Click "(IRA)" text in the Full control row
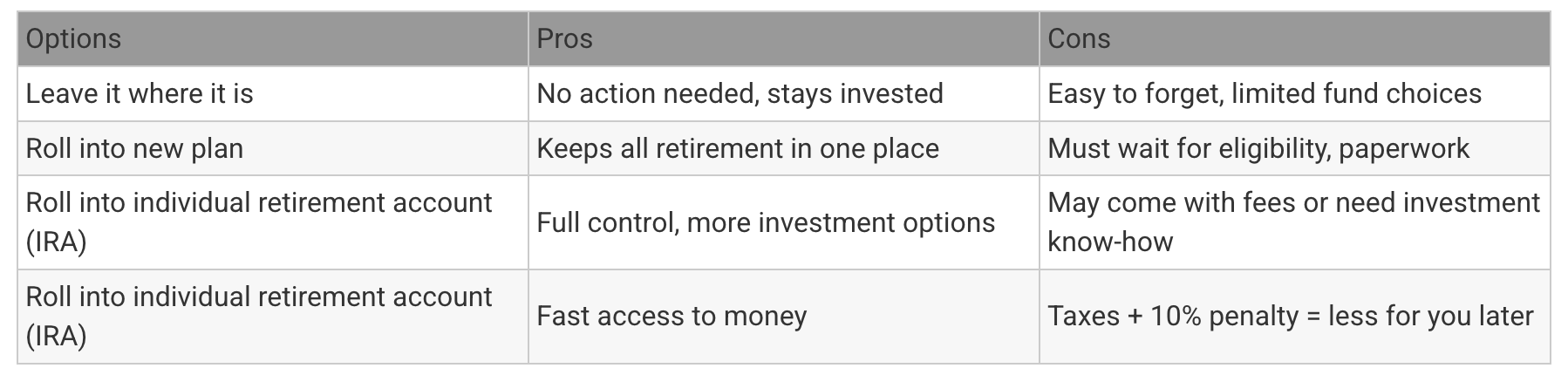 (x=56, y=242)
